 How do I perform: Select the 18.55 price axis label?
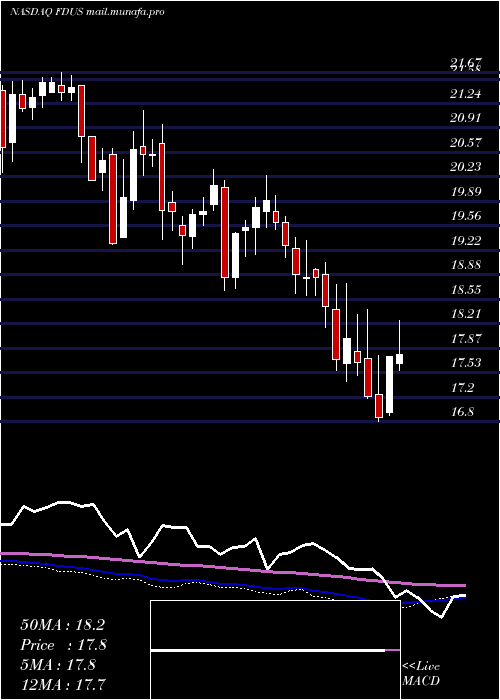point(466,290)
